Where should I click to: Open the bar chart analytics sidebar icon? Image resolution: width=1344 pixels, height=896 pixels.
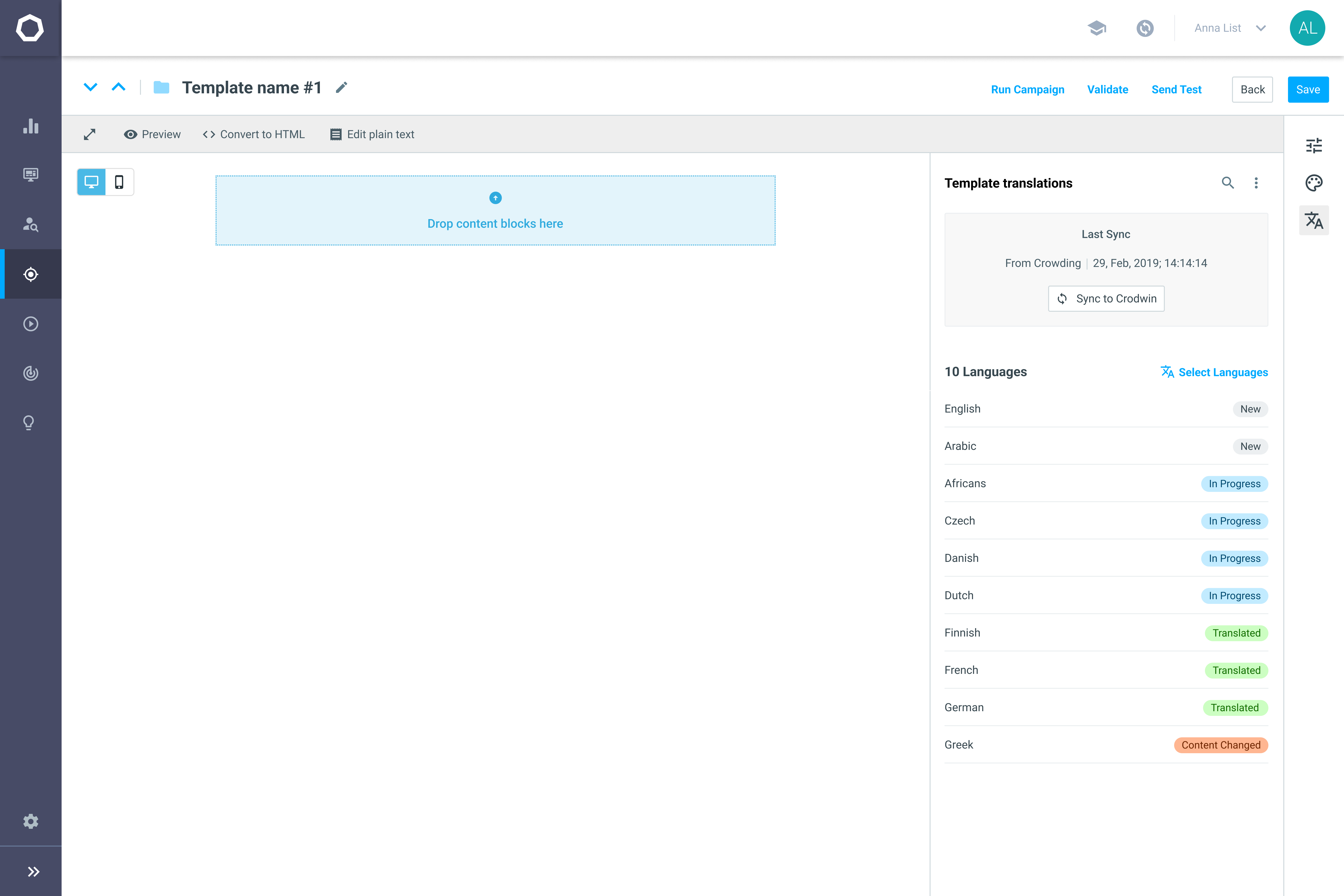coord(31,126)
